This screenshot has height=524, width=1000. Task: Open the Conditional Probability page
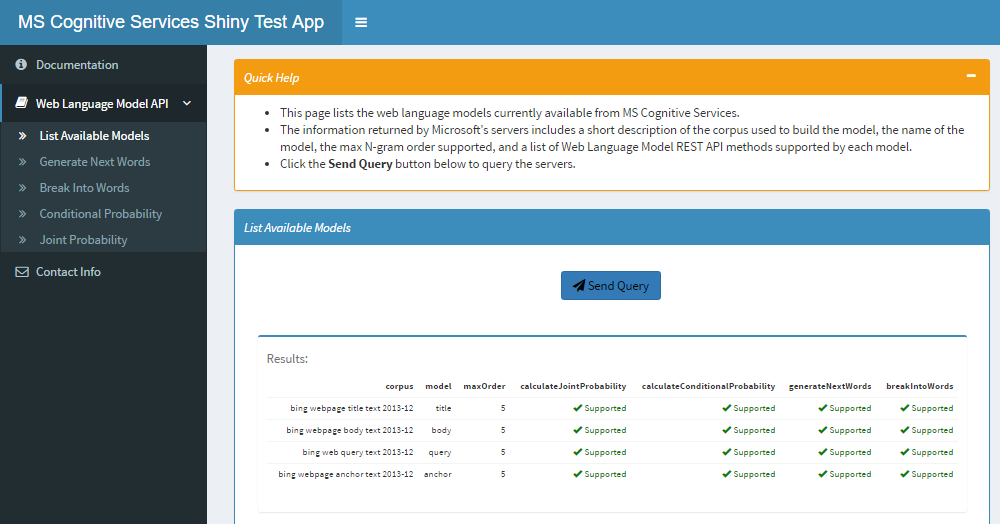pos(100,214)
